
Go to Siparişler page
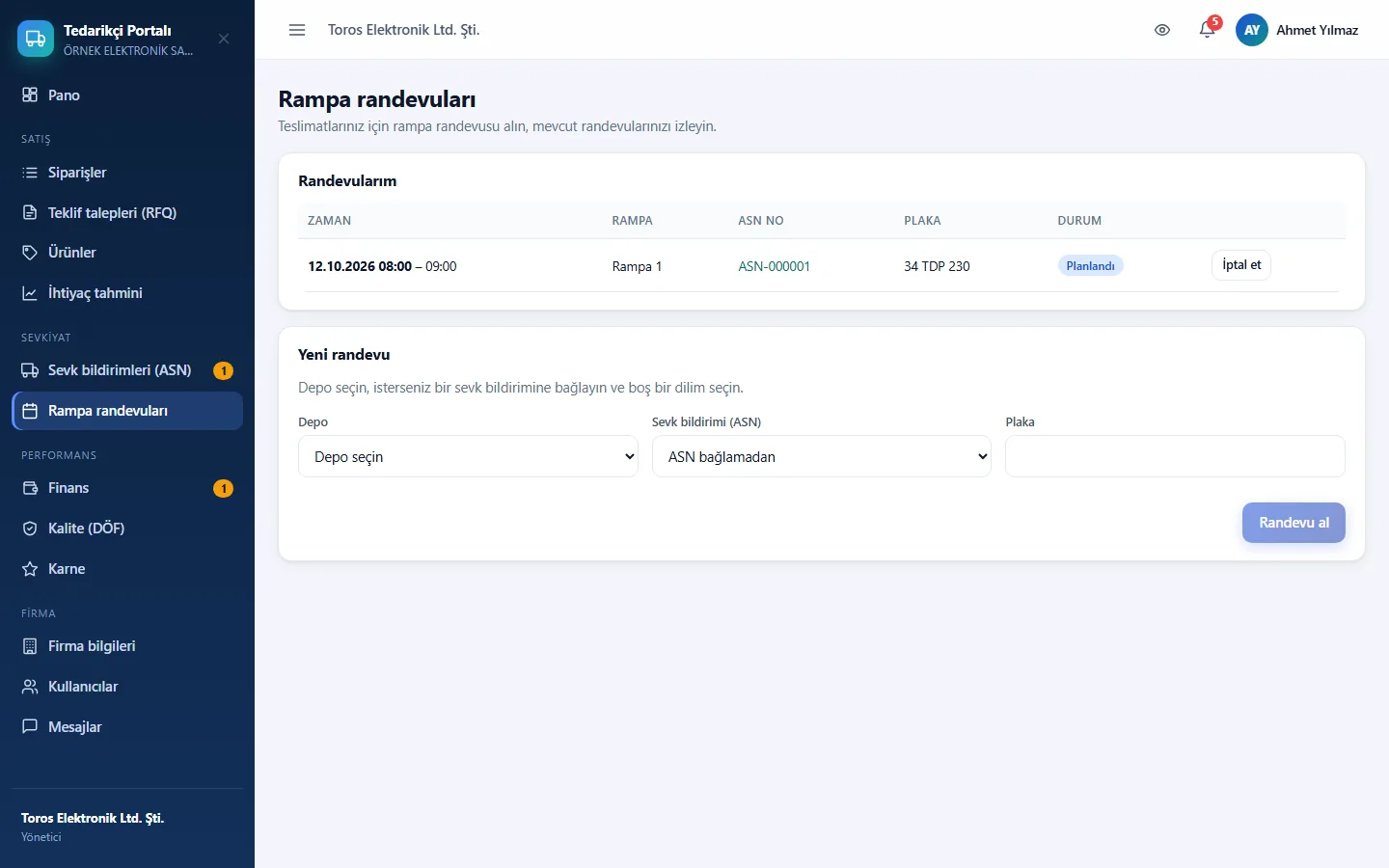click(x=127, y=173)
